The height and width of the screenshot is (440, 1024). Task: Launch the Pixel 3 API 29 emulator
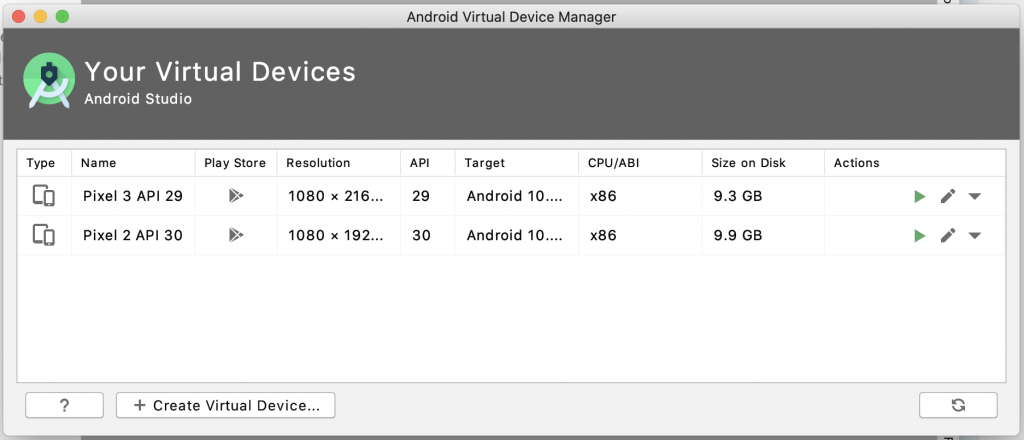pos(920,196)
